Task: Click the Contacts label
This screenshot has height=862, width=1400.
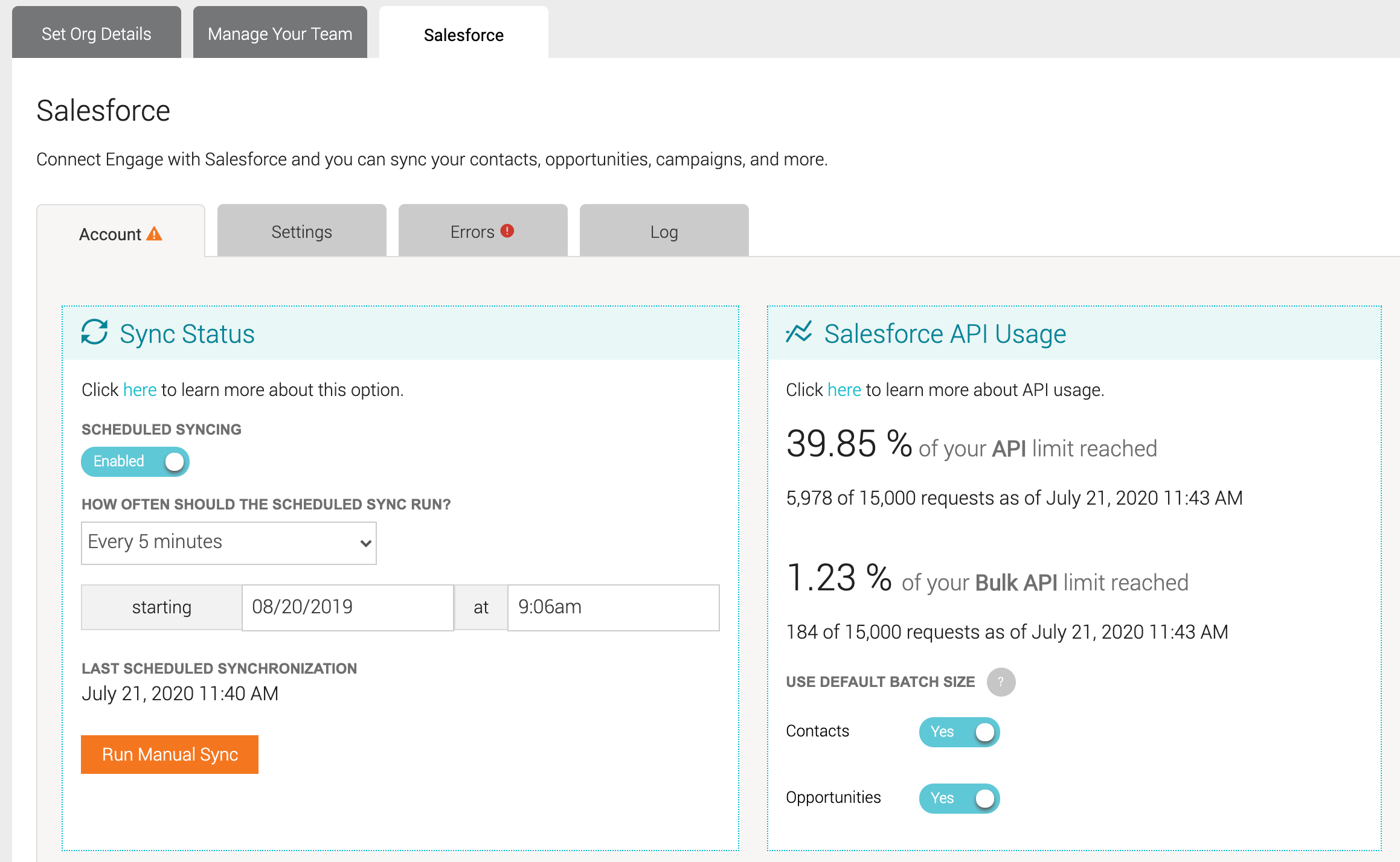Action: (x=817, y=731)
